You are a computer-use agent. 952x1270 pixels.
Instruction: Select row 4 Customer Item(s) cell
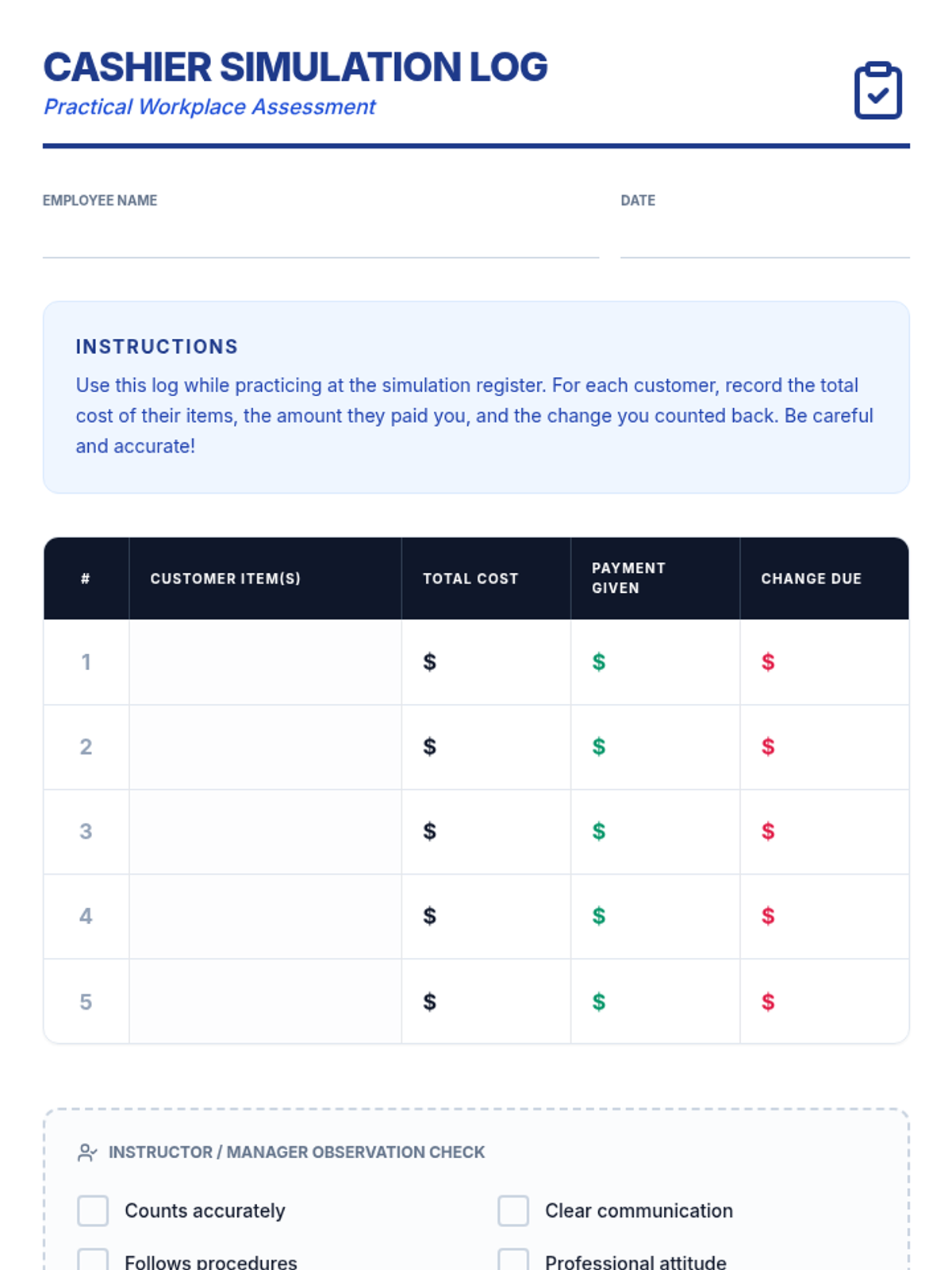coord(265,917)
